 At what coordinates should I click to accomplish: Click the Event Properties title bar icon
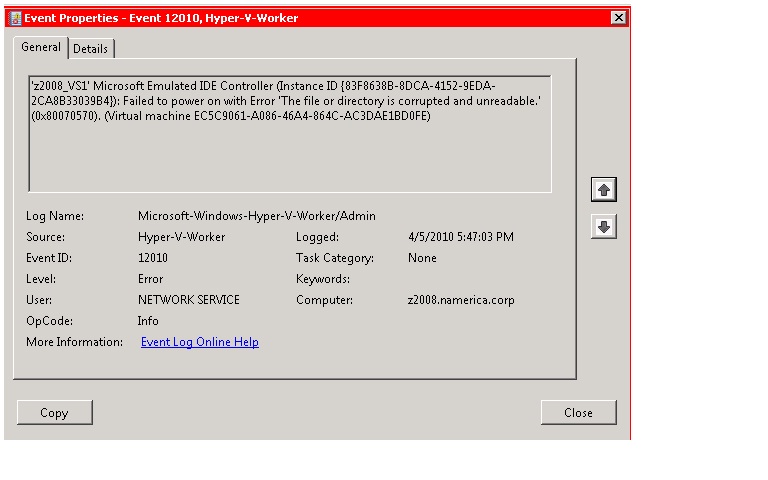tap(16, 19)
